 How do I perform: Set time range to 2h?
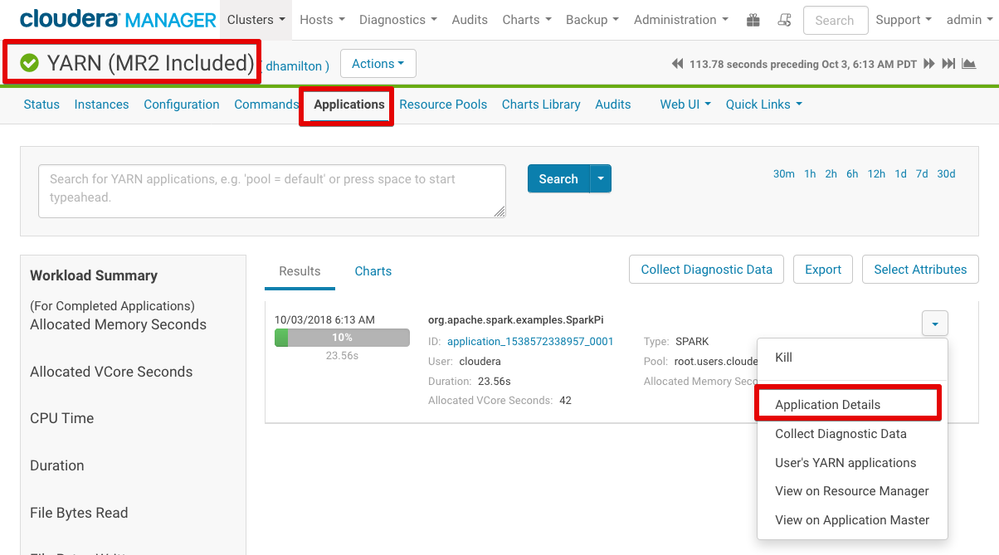(x=831, y=174)
